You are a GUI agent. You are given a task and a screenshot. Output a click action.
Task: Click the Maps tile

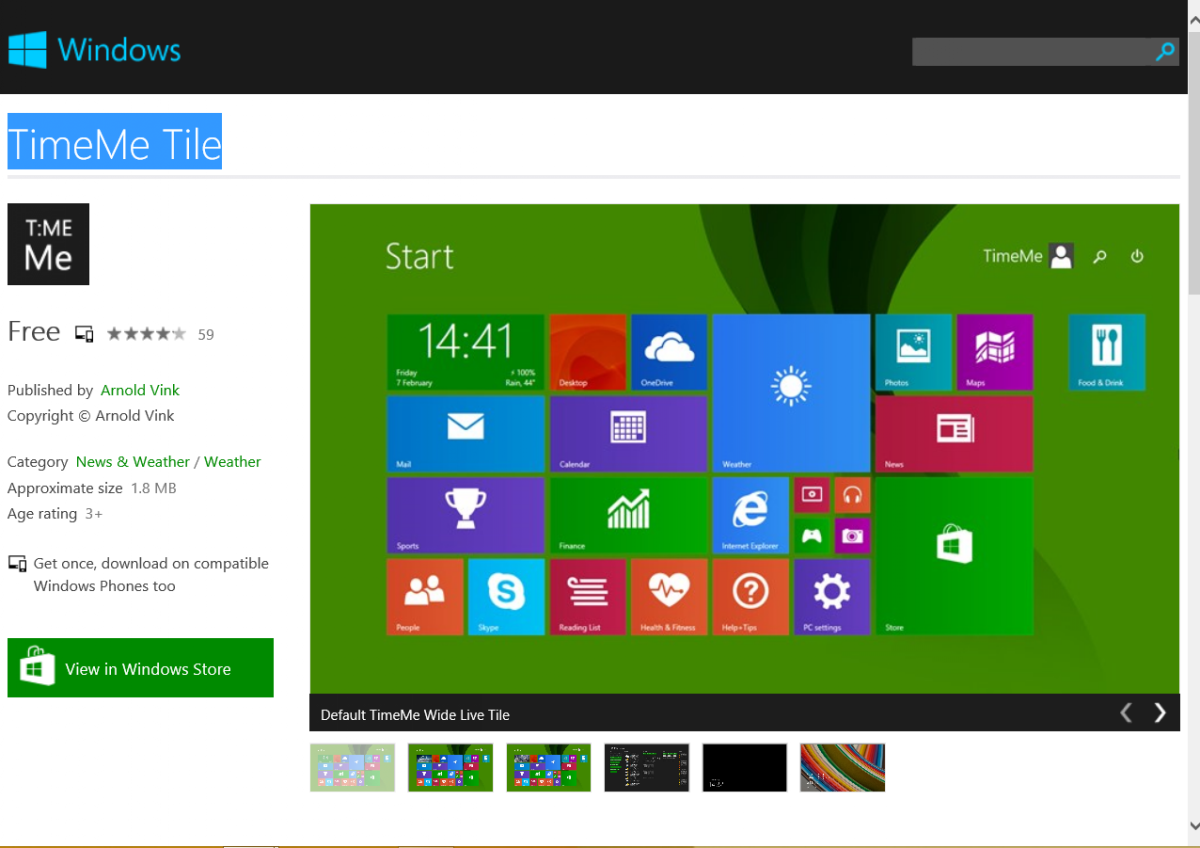[995, 352]
